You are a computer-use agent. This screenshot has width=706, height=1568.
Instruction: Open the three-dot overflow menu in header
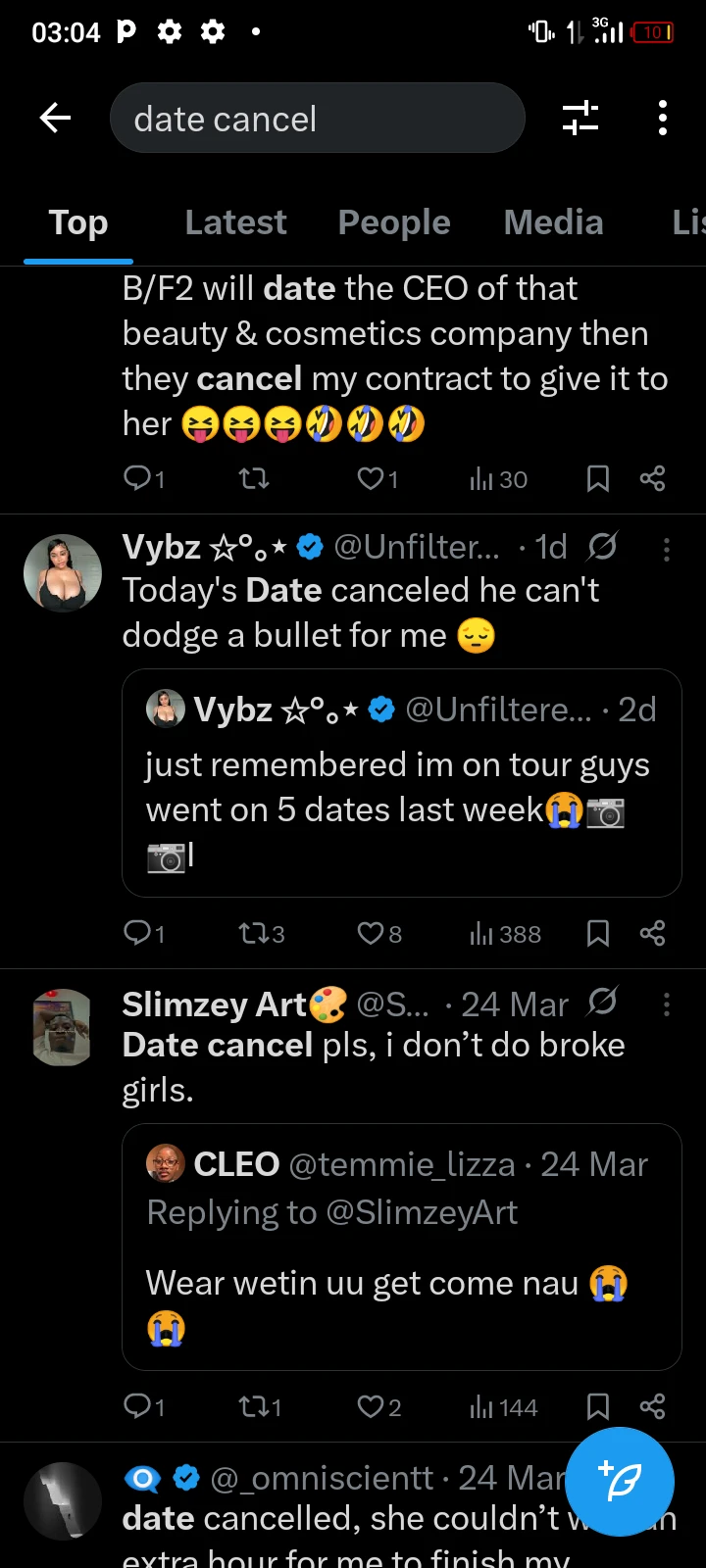[x=663, y=118]
